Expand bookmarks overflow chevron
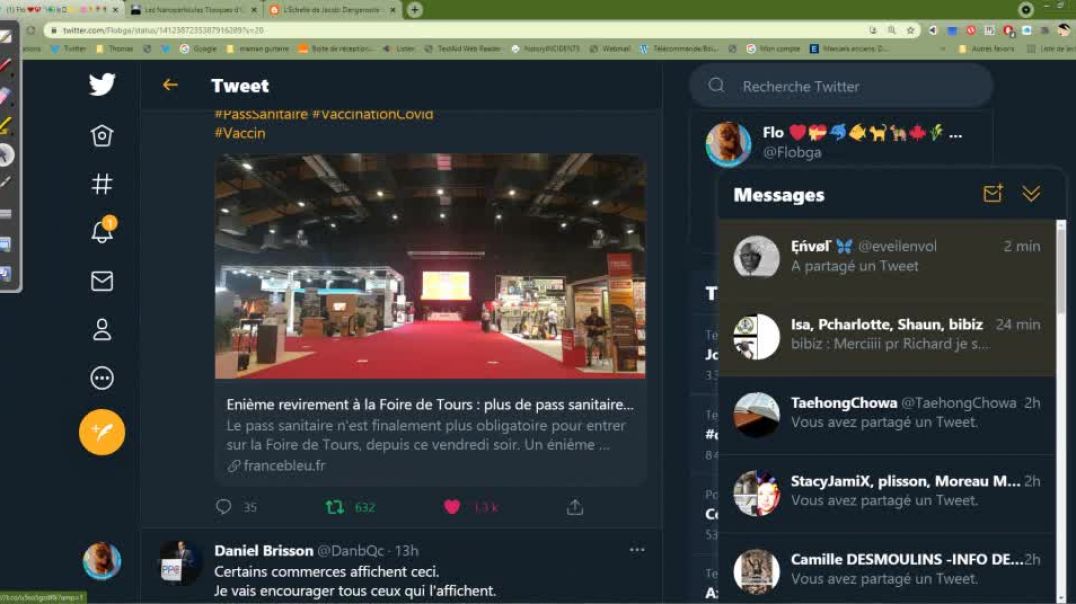 tap(943, 49)
